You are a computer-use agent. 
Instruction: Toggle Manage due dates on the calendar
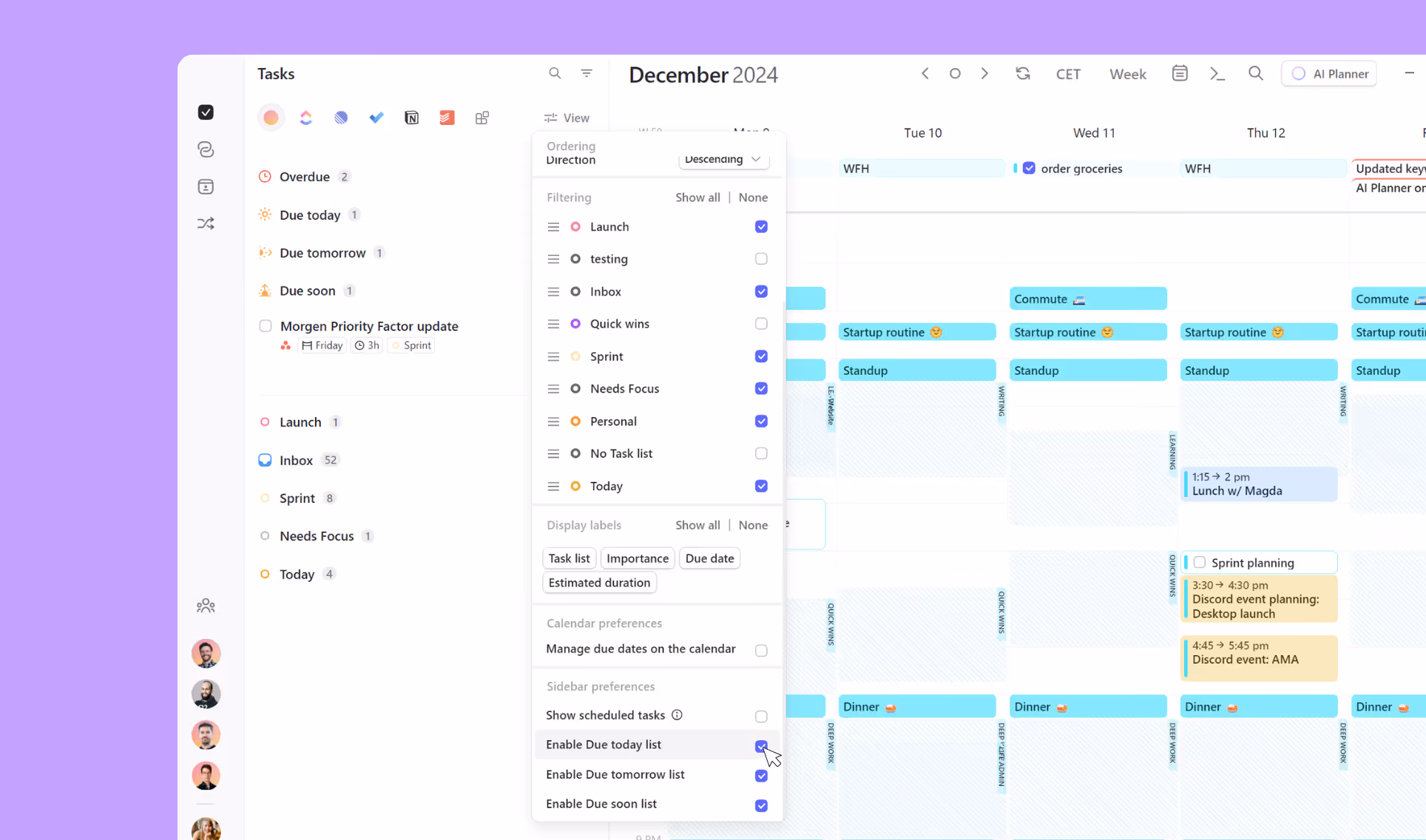tap(761, 650)
